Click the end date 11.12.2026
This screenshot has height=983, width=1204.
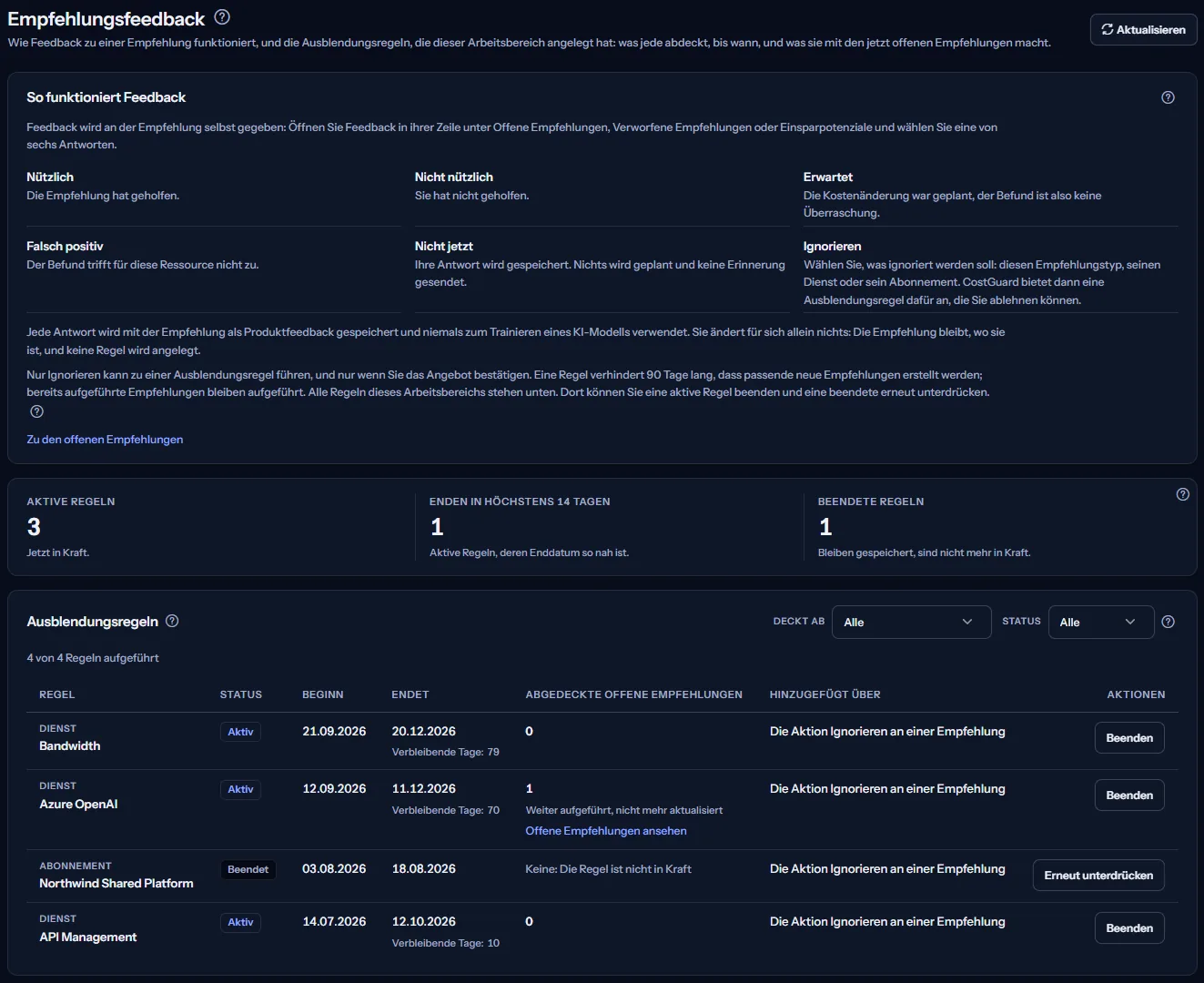point(424,789)
